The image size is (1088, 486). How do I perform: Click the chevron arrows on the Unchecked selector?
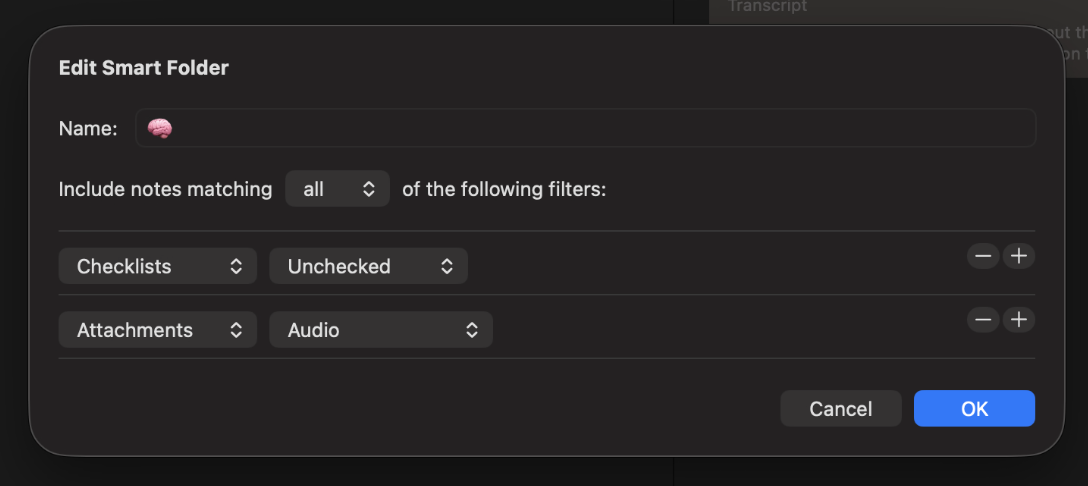(447, 266)
